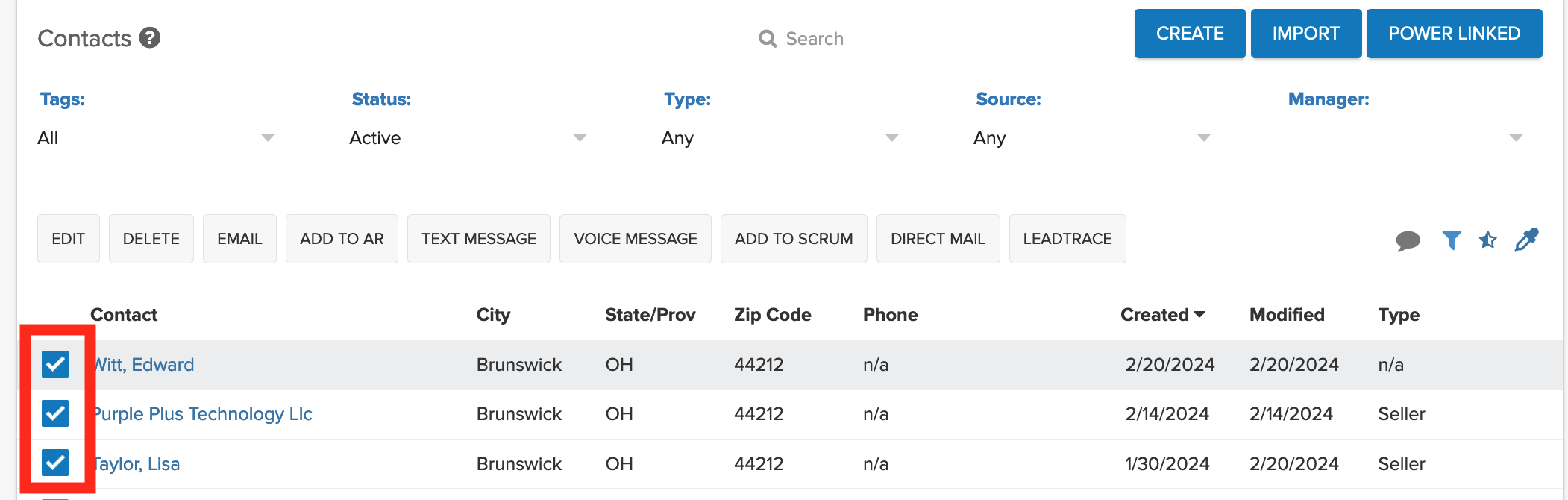Open the Witt, Edward contact link

pyautogui.click(x=144, y=365)
